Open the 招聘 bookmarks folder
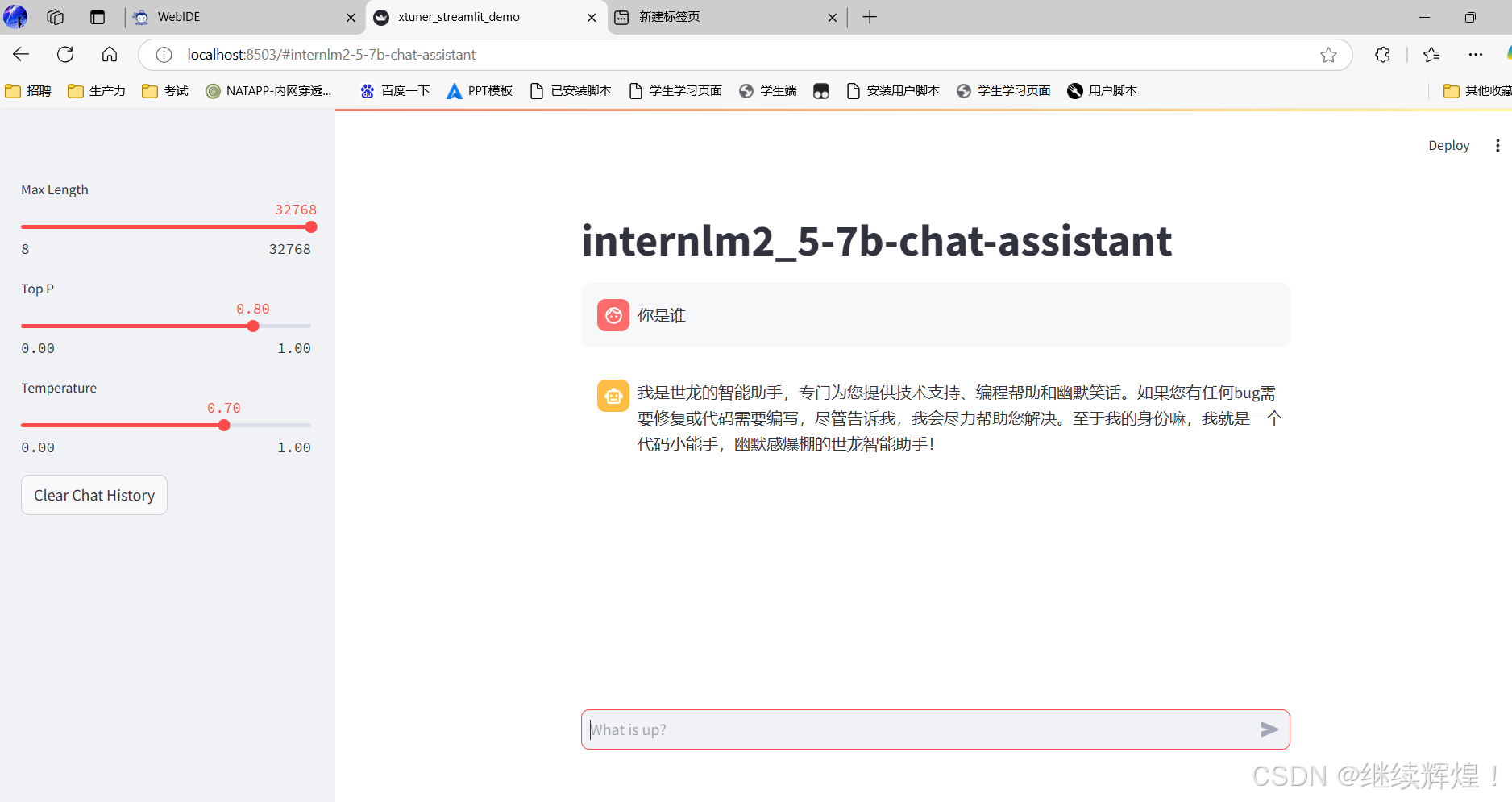Screen dimensions: 1512x802 27,90
